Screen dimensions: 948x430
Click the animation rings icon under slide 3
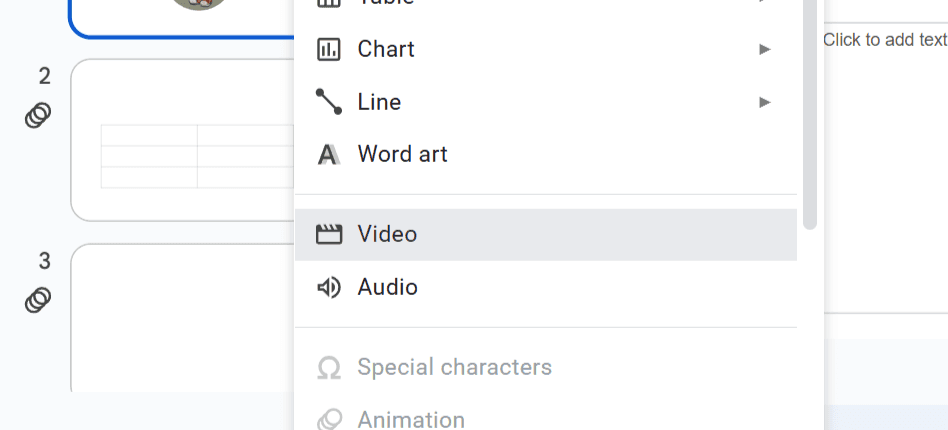point(38,300)
